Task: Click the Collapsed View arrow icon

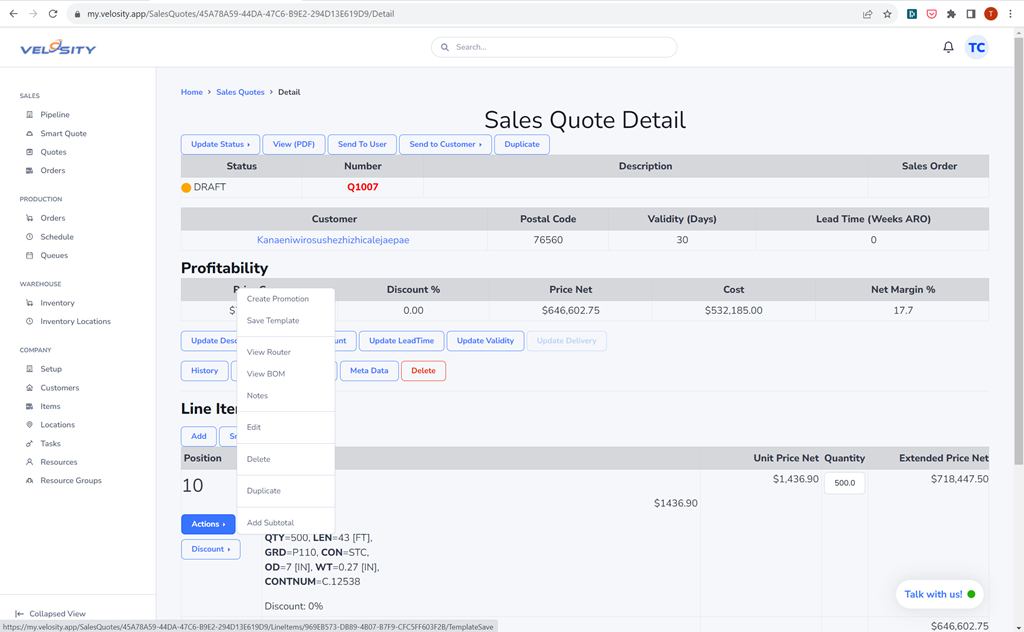Action: [x=19, y=614]
